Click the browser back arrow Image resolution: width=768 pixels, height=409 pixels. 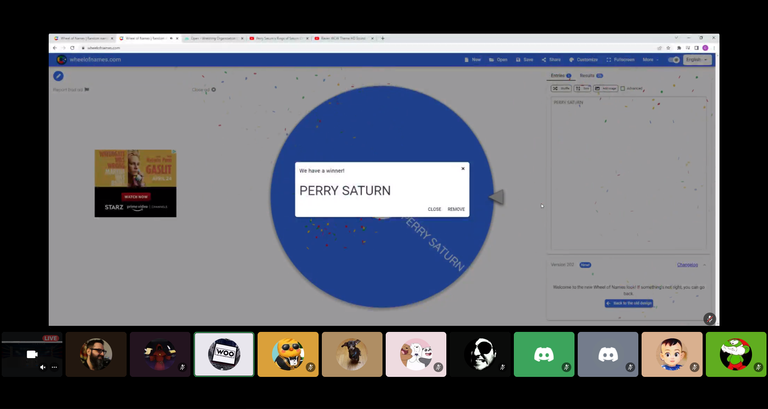(55, 48)
